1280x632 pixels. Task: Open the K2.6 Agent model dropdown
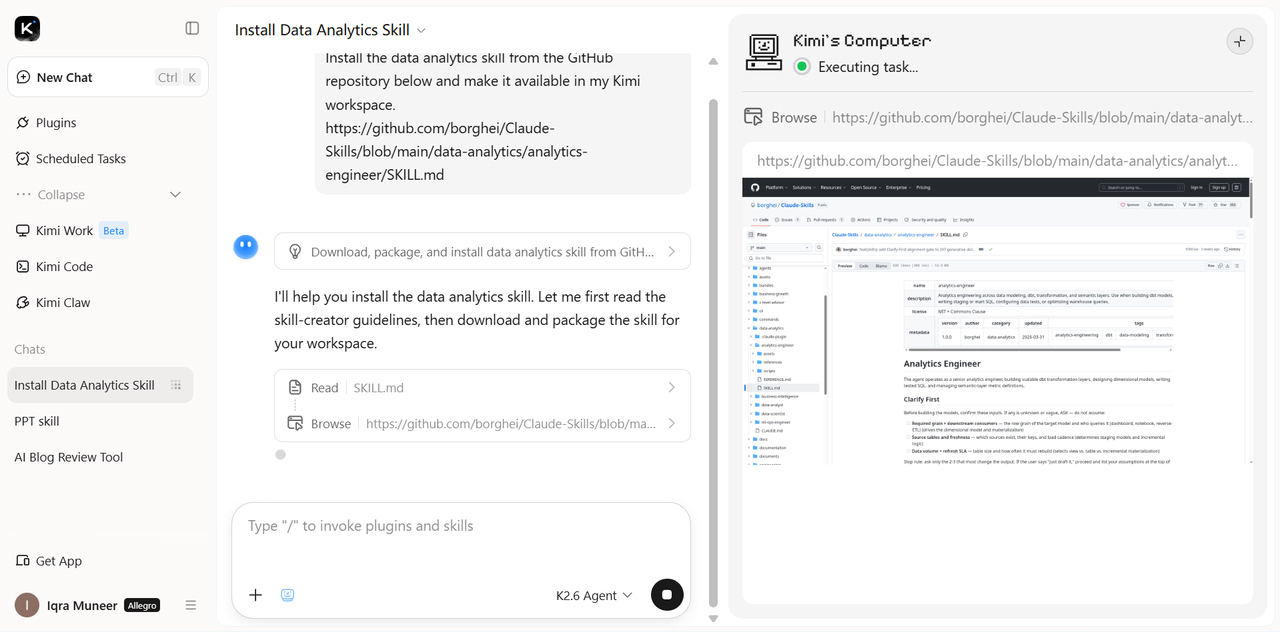click(594, 595)
